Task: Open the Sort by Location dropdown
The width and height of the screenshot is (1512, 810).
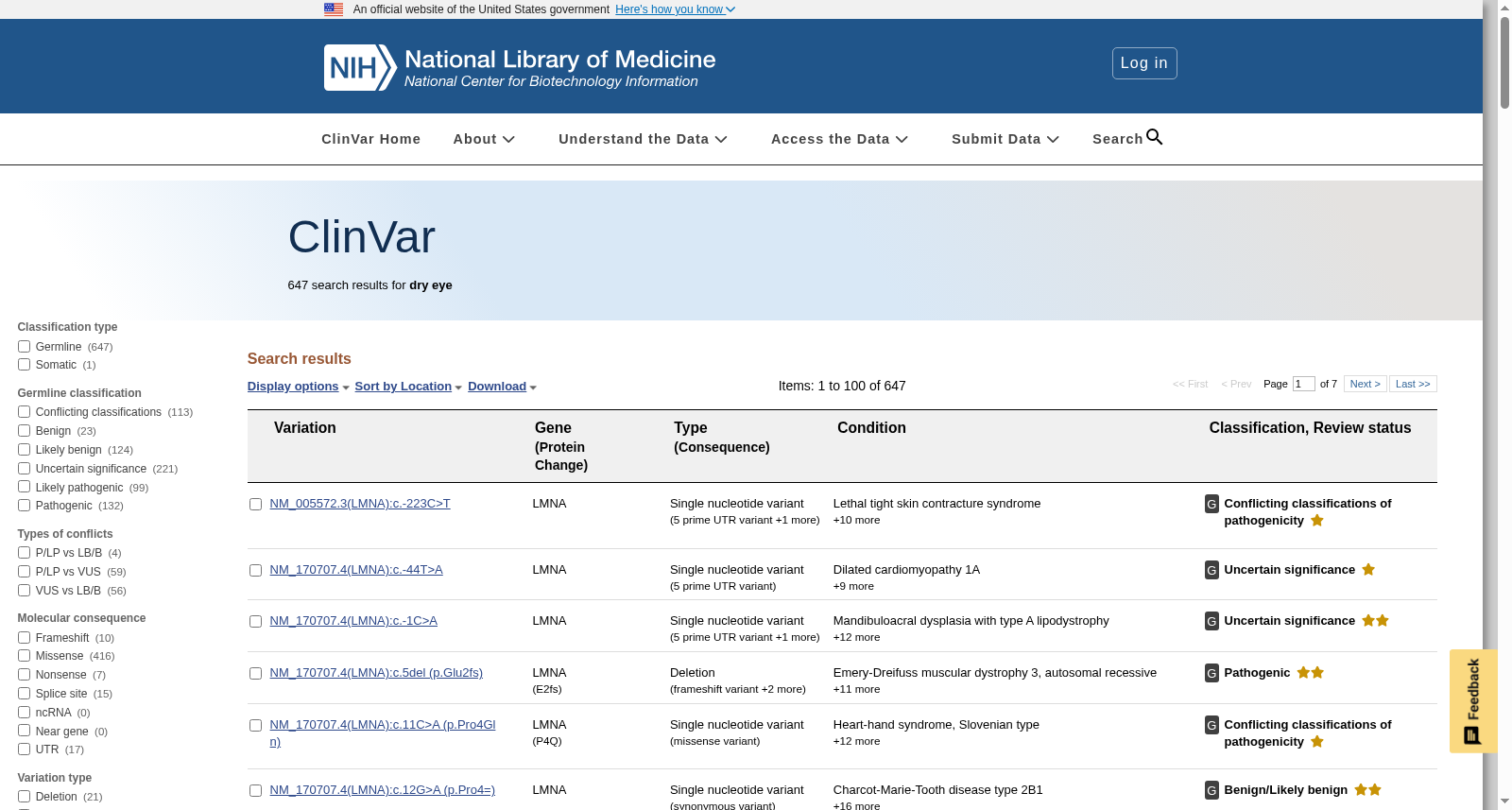Action: [x=408, y=387]
